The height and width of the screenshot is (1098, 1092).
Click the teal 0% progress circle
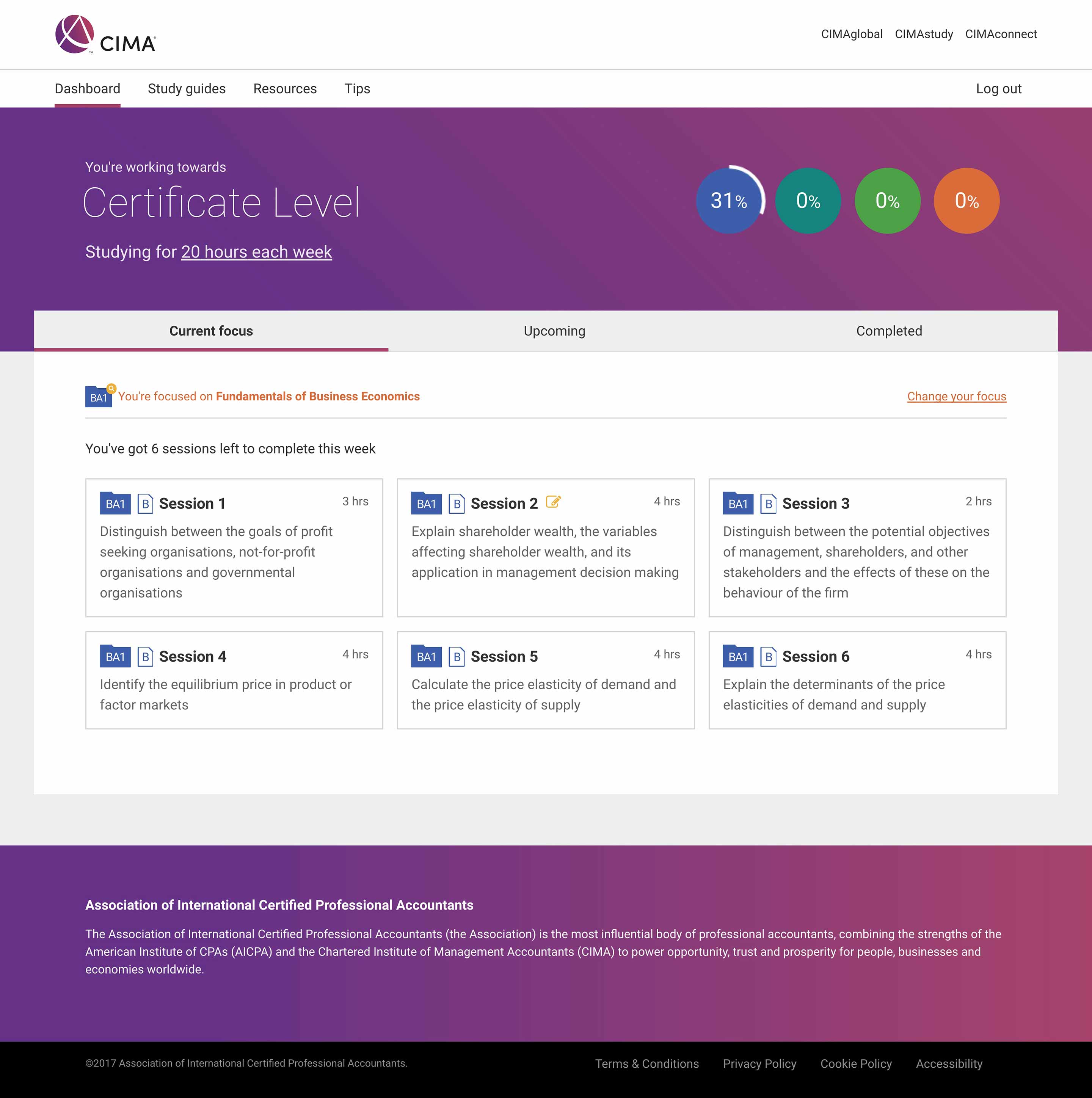(808, 200)
